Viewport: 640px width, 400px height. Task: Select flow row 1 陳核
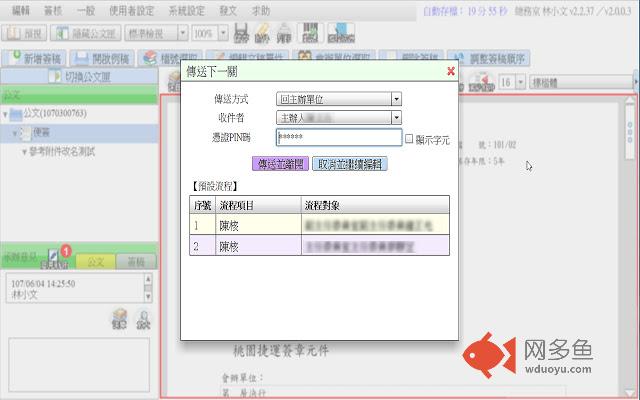pyautogui.click(x=320, y=225)
